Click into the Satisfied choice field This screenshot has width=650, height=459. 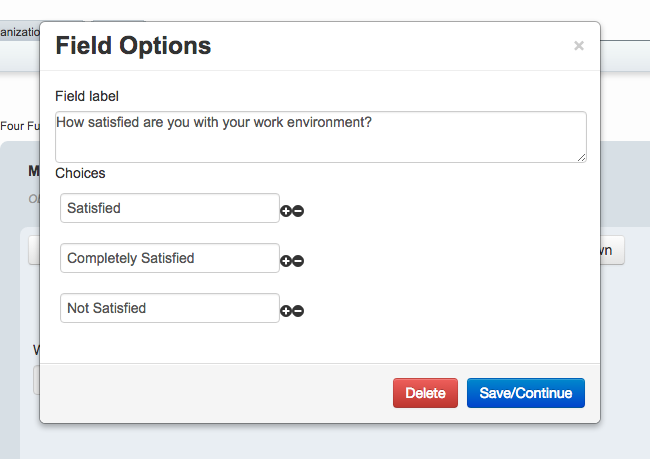170,208
